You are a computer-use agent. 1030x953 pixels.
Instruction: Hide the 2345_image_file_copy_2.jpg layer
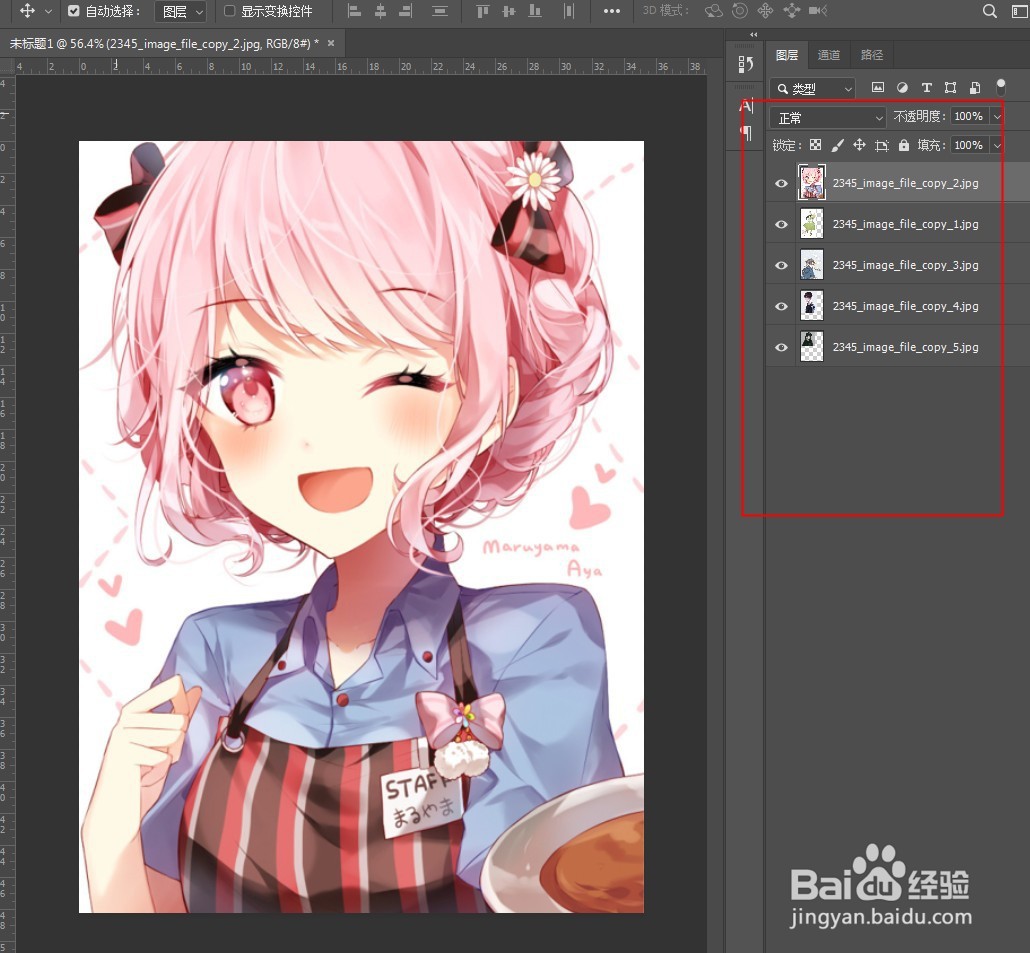coord(781,183)
